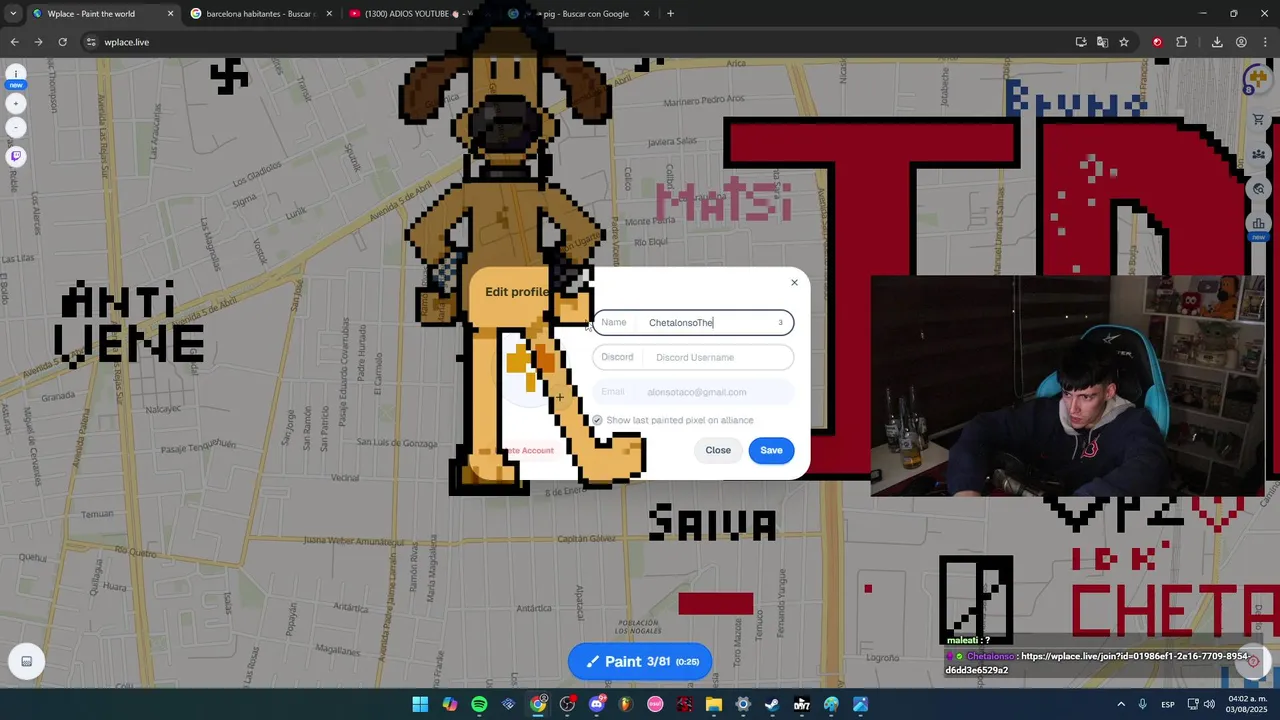Open the browser extensions puzzle icon

pos(1182,42)
